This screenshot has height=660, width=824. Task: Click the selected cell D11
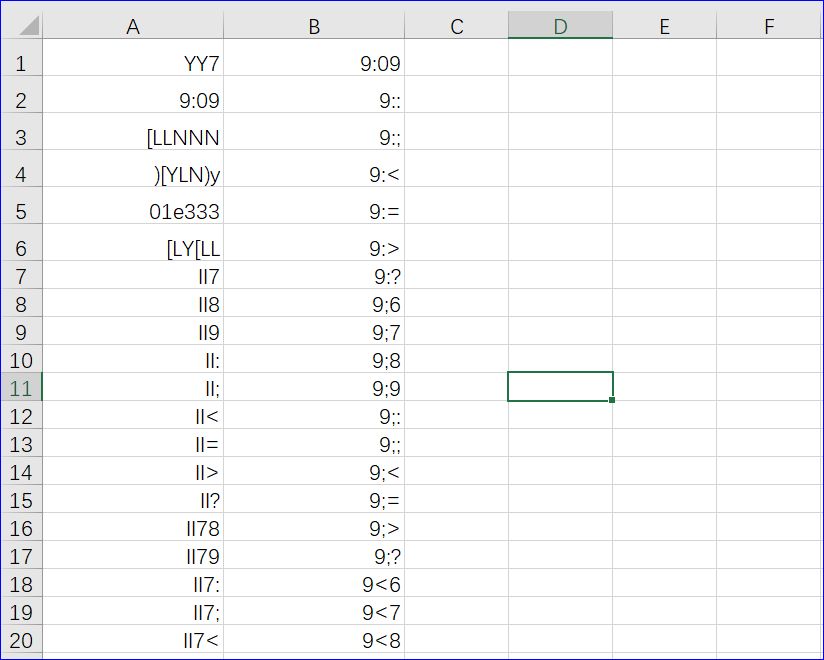point(560,386)
